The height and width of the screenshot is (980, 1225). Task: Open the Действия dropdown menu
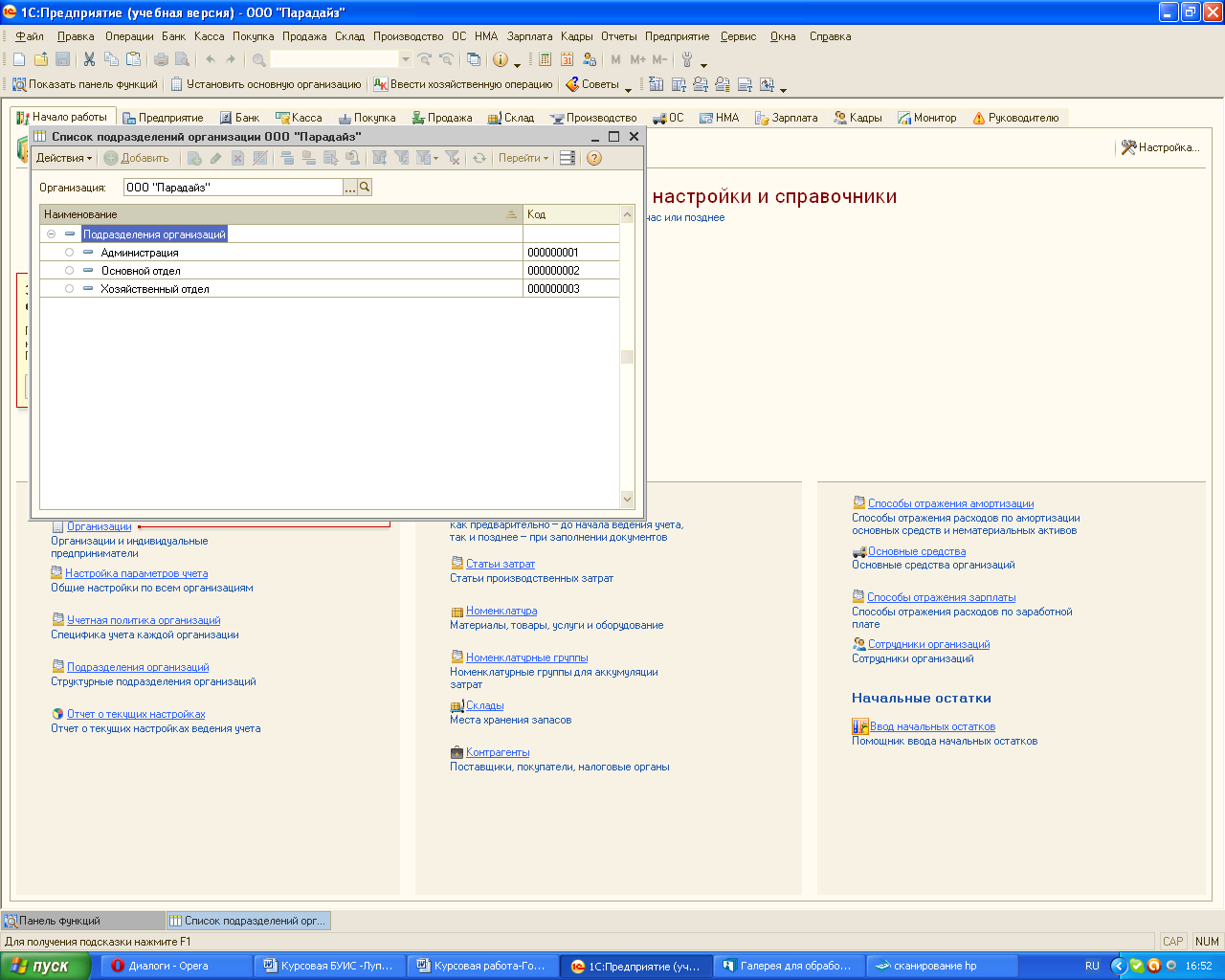(64, 158)
